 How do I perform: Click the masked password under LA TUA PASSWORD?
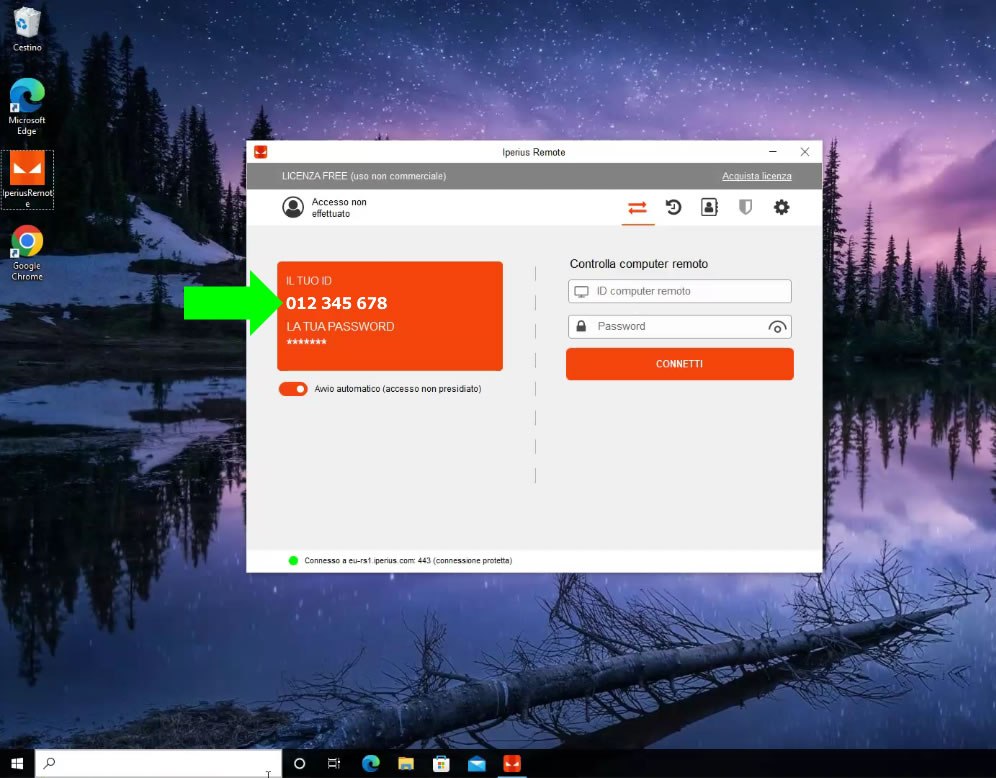pos(306,342)
